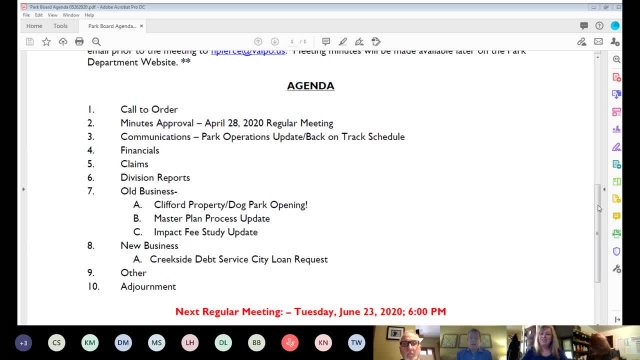Open the Help menu
This screenshot has width=640, height=360.
pyautogui.click(x=89, y=15)
